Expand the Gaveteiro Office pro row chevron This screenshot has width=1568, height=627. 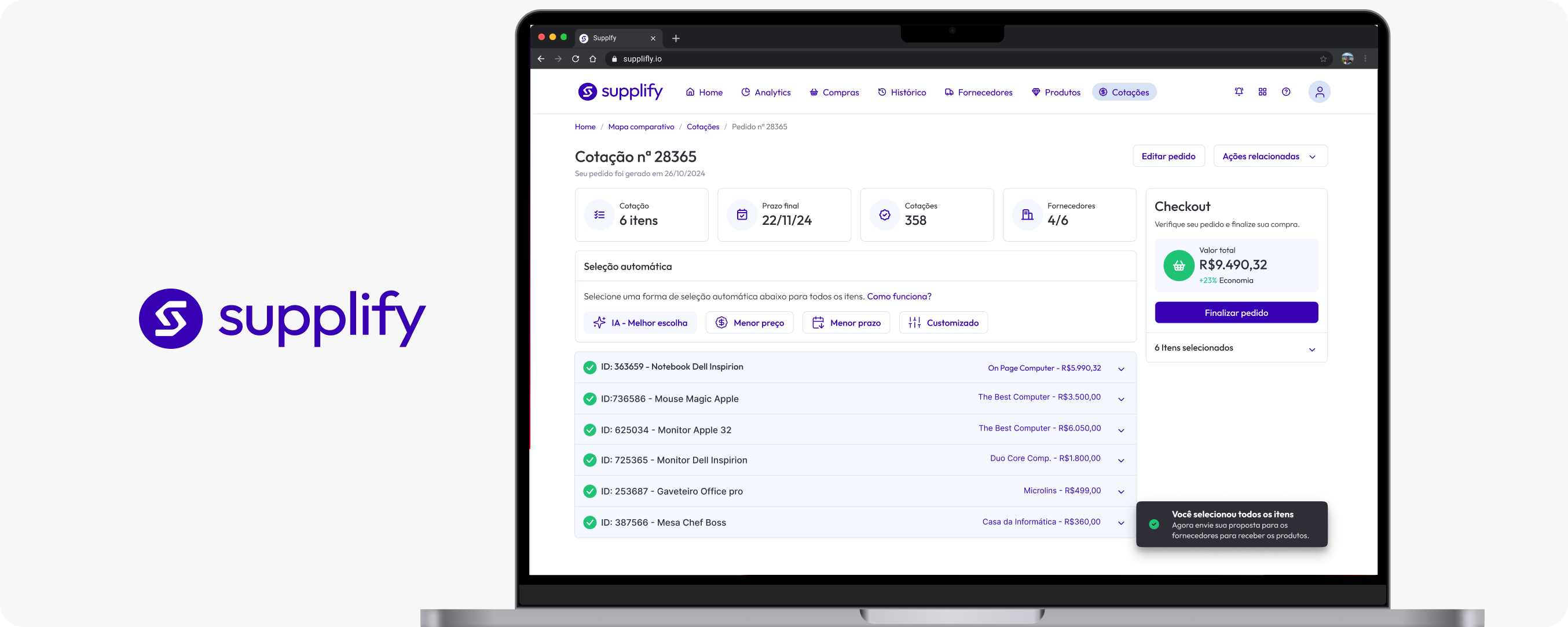coord(1120,492)
